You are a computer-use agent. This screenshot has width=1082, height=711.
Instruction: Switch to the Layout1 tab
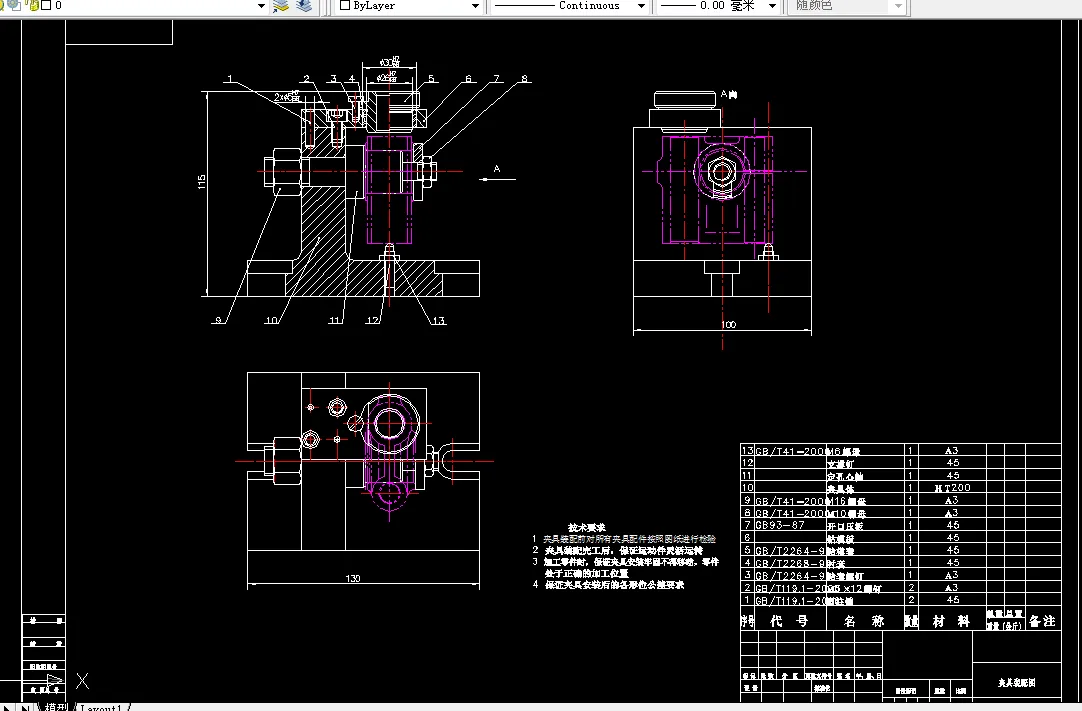point(101,708)
